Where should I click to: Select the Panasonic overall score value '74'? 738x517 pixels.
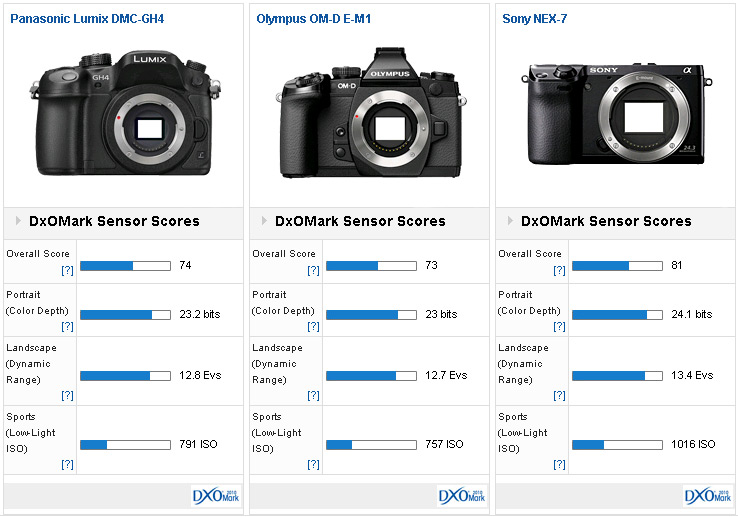click(185, 265)
